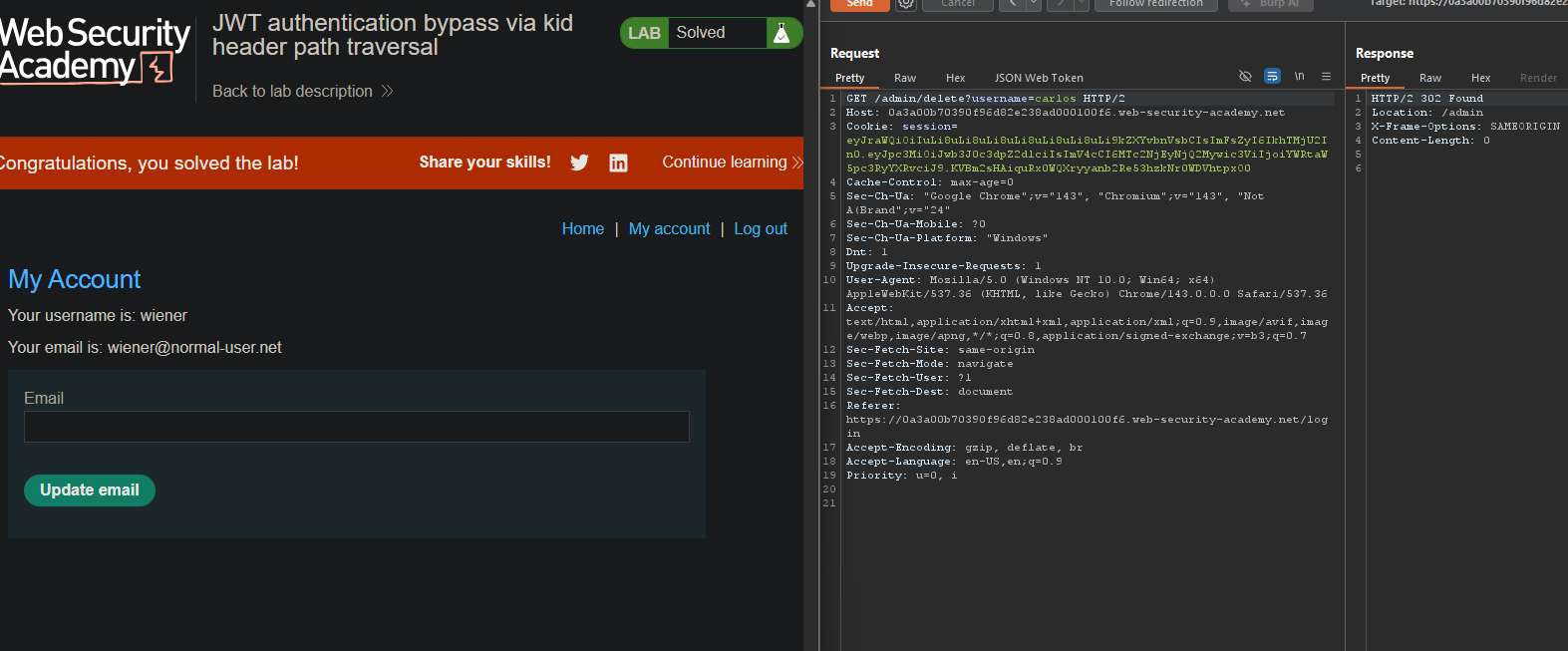Click the GET /admin/delete request line

(986, 99)
